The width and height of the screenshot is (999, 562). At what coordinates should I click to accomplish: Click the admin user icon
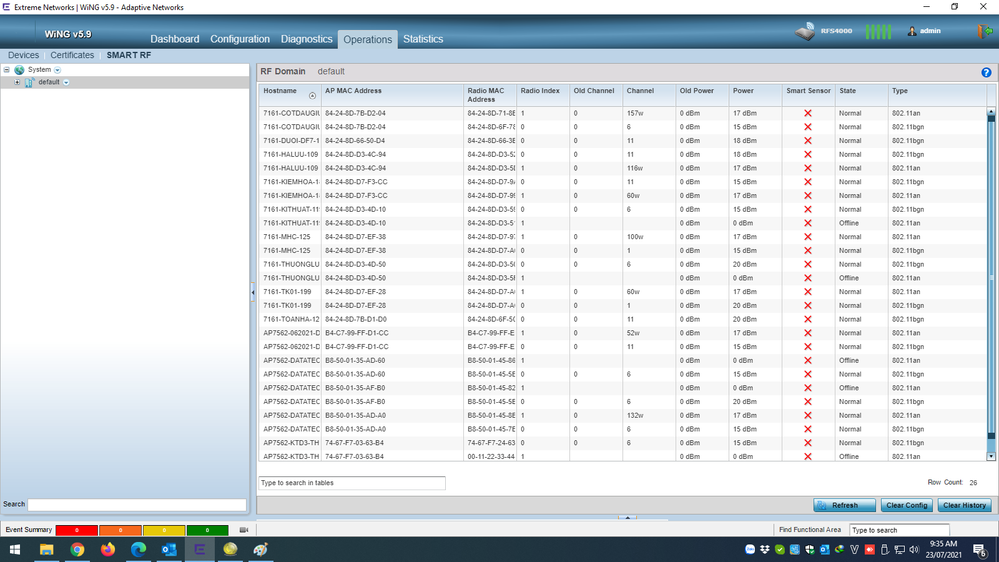click(x=912, y=31)
